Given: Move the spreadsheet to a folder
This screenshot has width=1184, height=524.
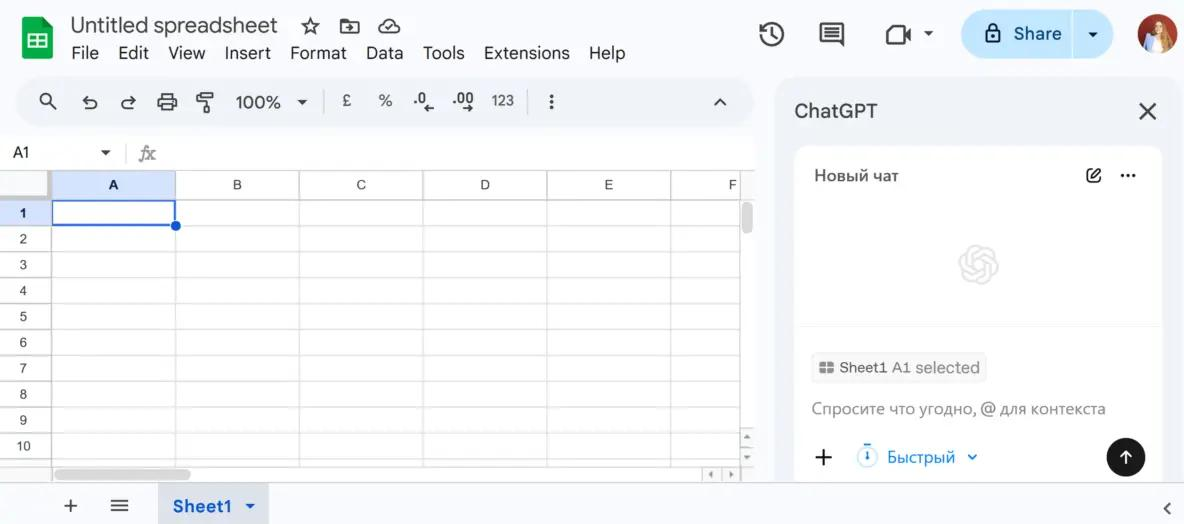Looking at the screenshot, I should 350,26.
